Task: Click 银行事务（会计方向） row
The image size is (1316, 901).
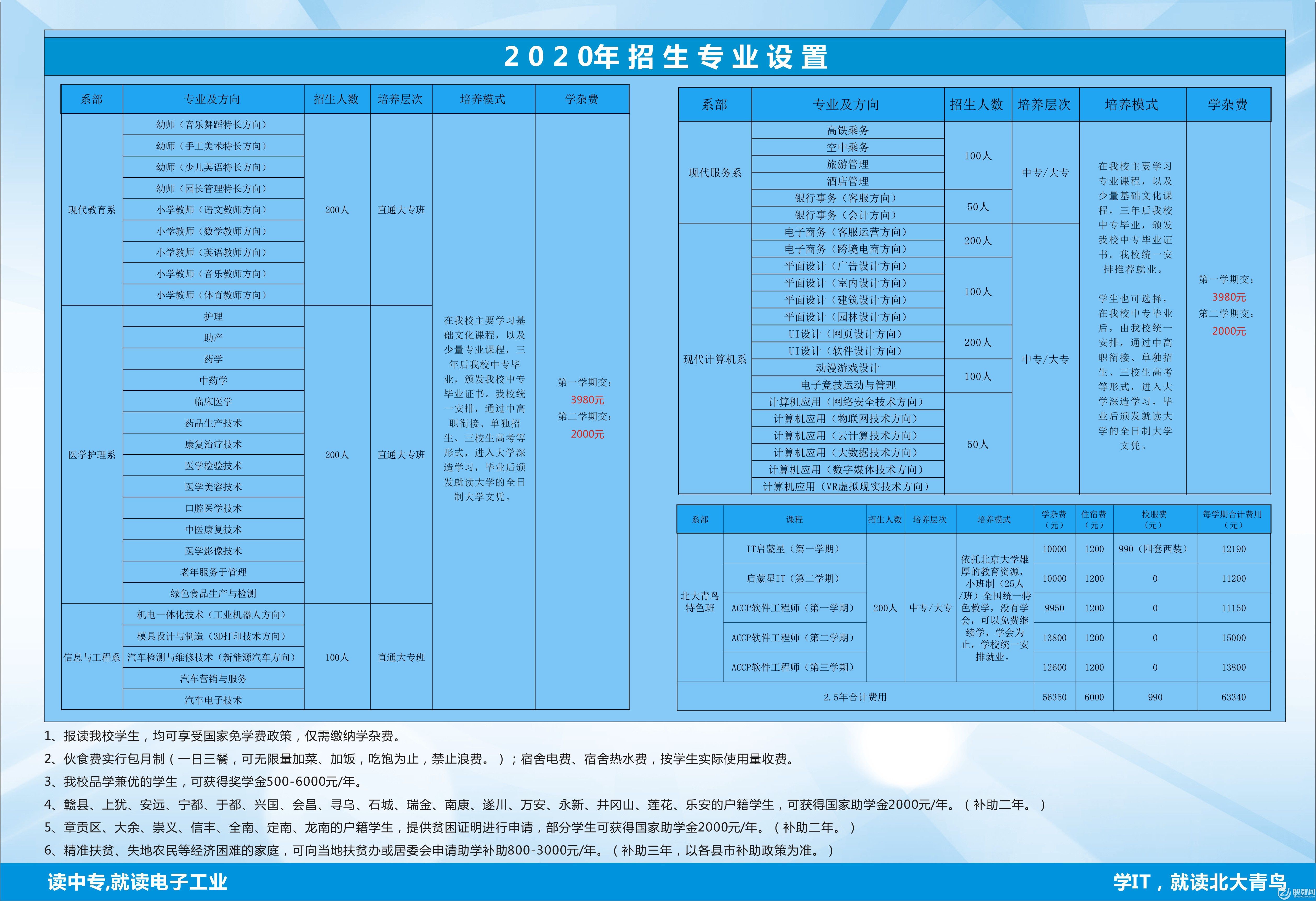Action: (x=848, y=215)
